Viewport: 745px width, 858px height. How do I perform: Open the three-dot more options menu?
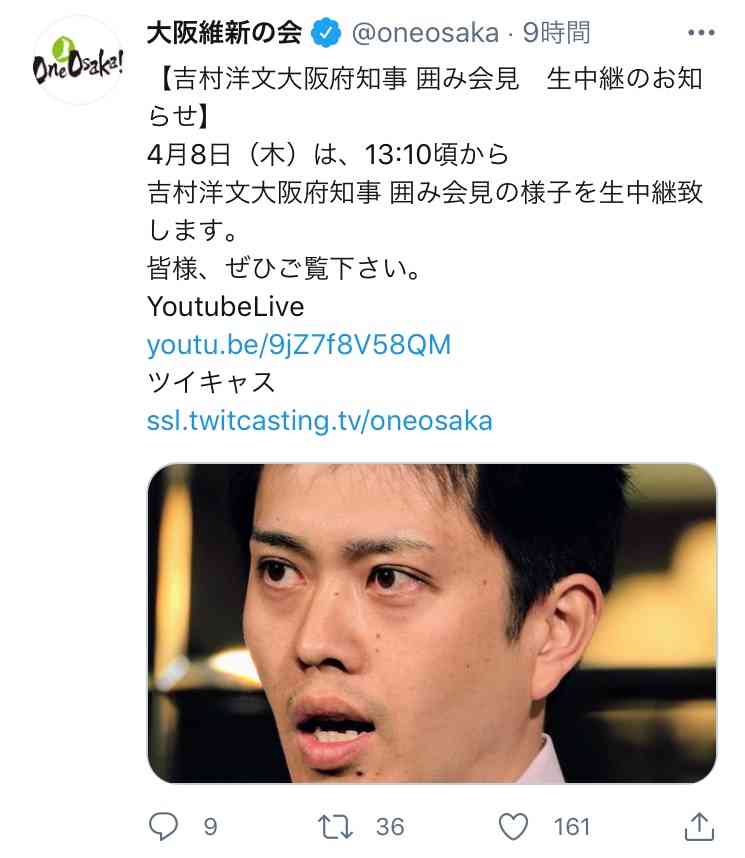click(701, 33)
